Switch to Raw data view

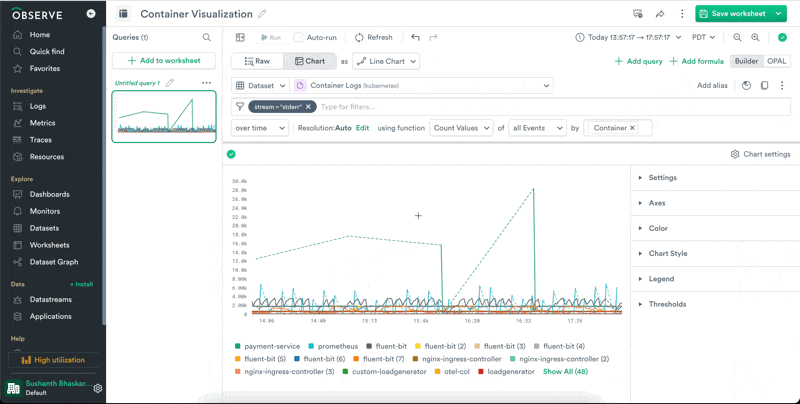(x=256, y=61)
